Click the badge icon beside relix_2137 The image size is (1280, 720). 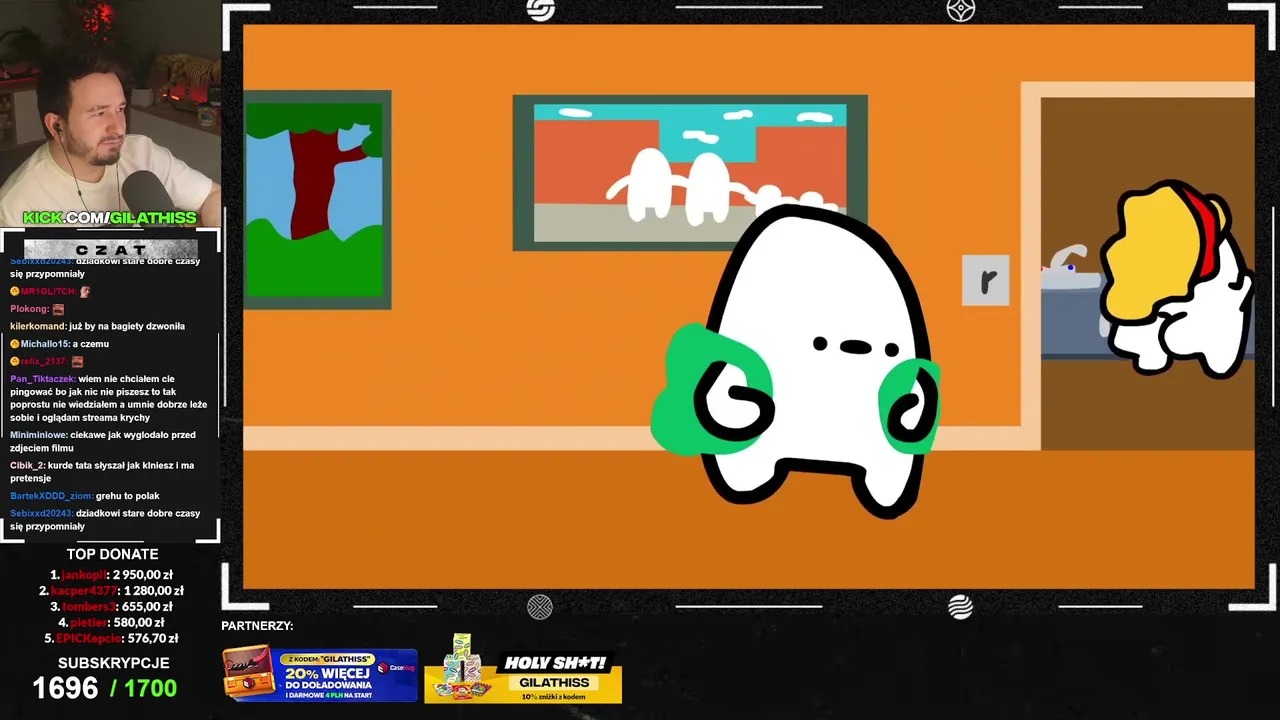click(15, 361)
